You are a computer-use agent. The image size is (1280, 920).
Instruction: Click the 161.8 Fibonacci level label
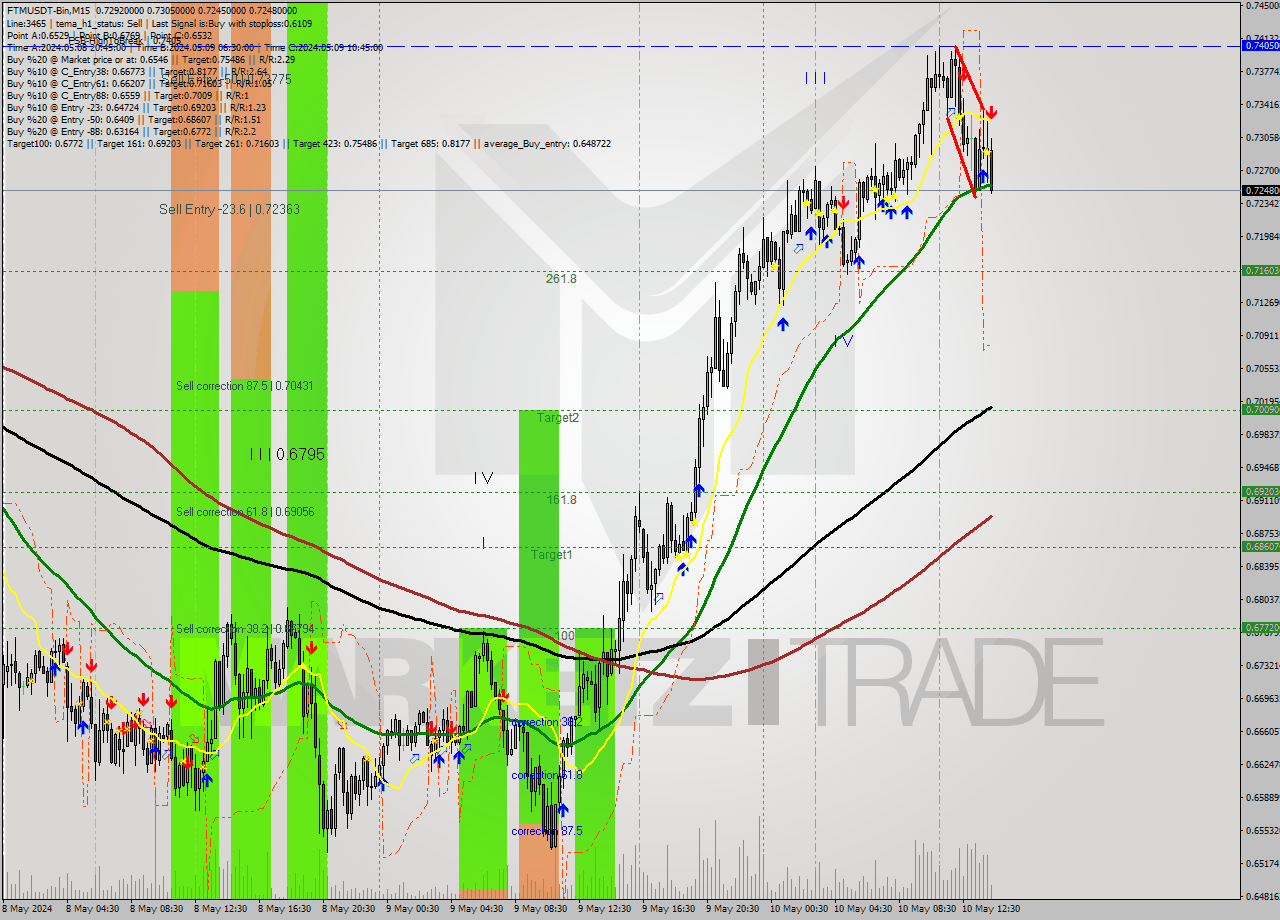(x=561, y=499)
